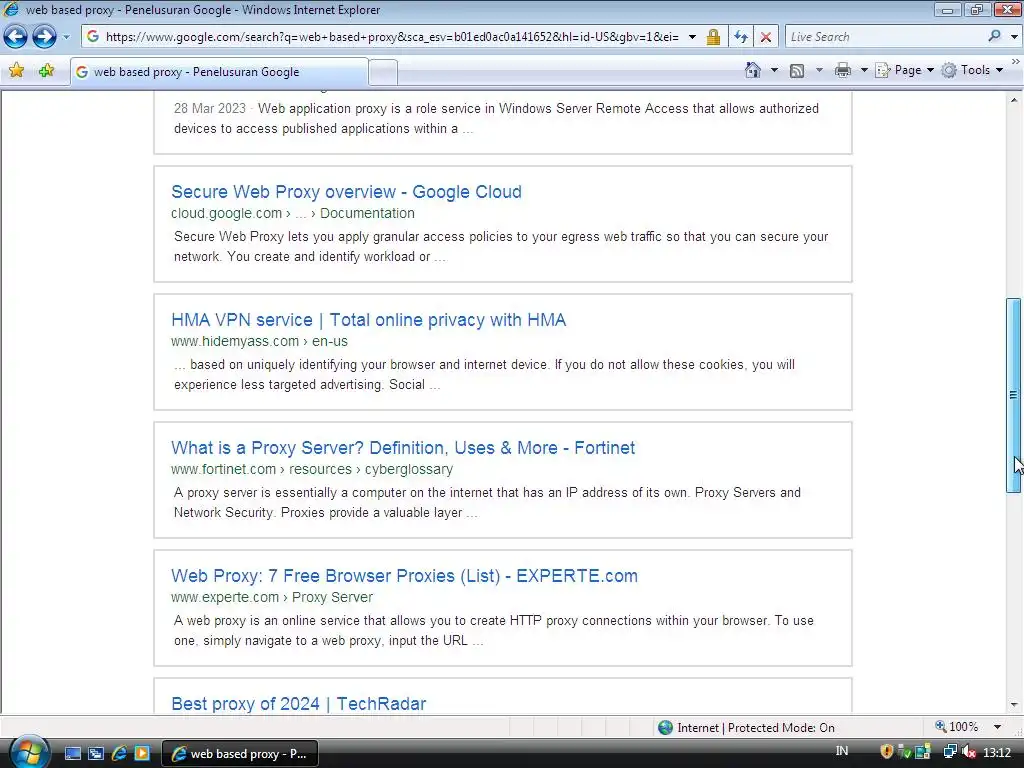Image resolution: width=1024 pixels, height=768 pixels.
Task: Open the EXPERTE.com '7 Free Browser Proxies' result
Action: pos(404,576)
